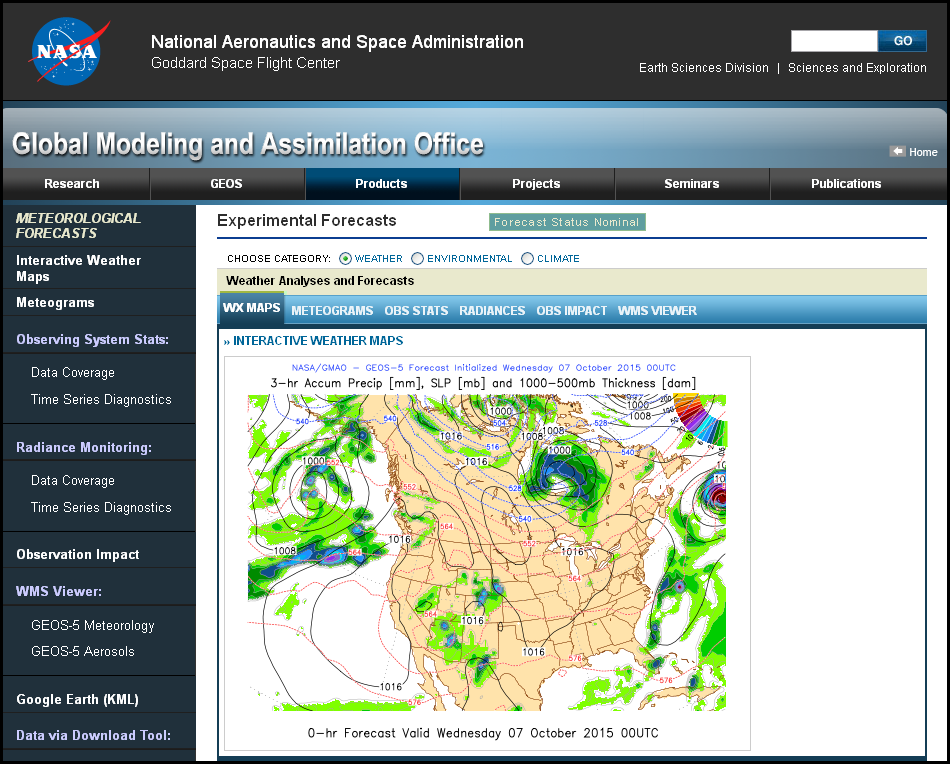
Task: Click the Data via Download Tool heading
Action: [x=93, y=735]
